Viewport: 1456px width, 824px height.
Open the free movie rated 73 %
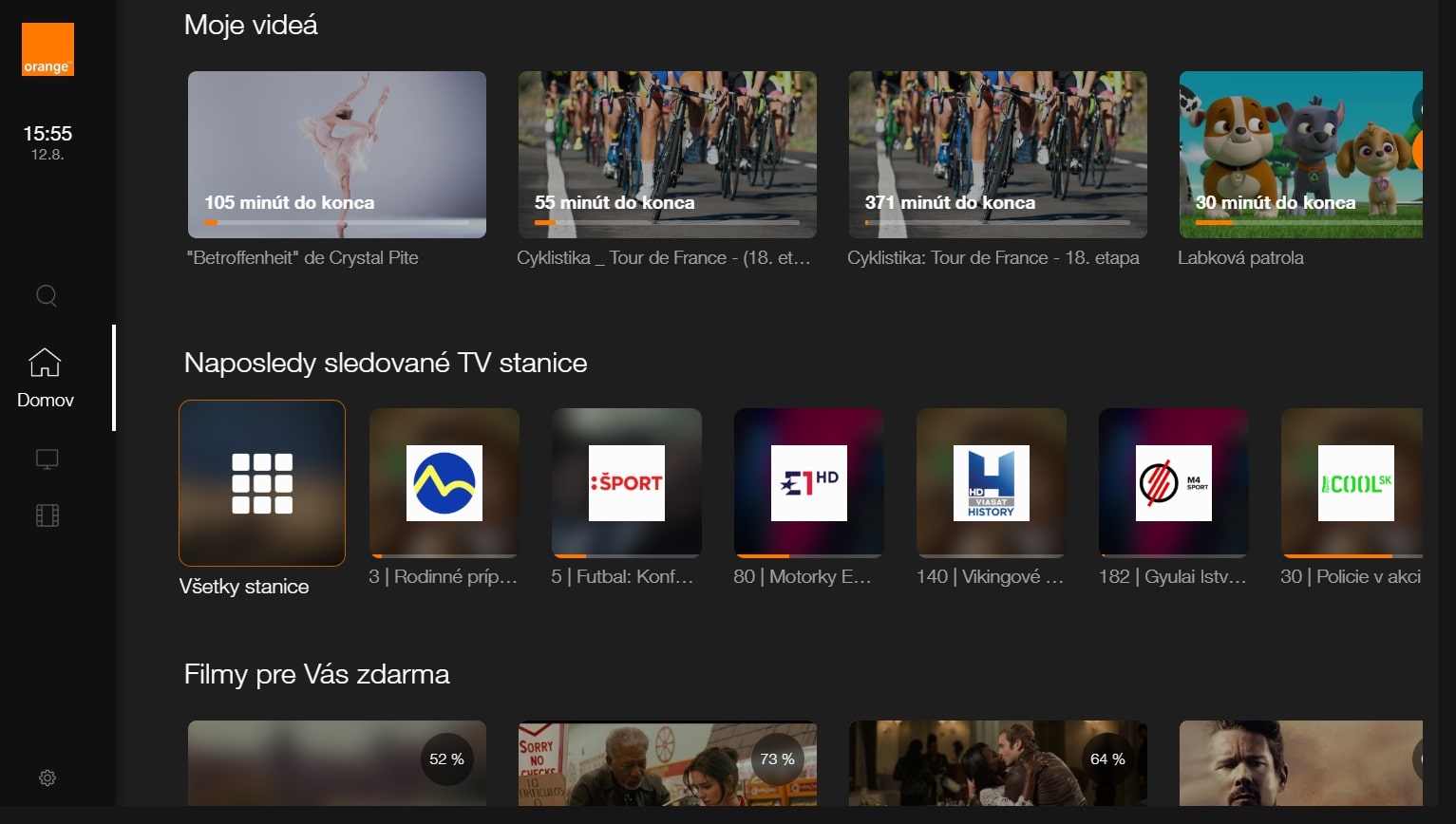click(x=667, y=764)
